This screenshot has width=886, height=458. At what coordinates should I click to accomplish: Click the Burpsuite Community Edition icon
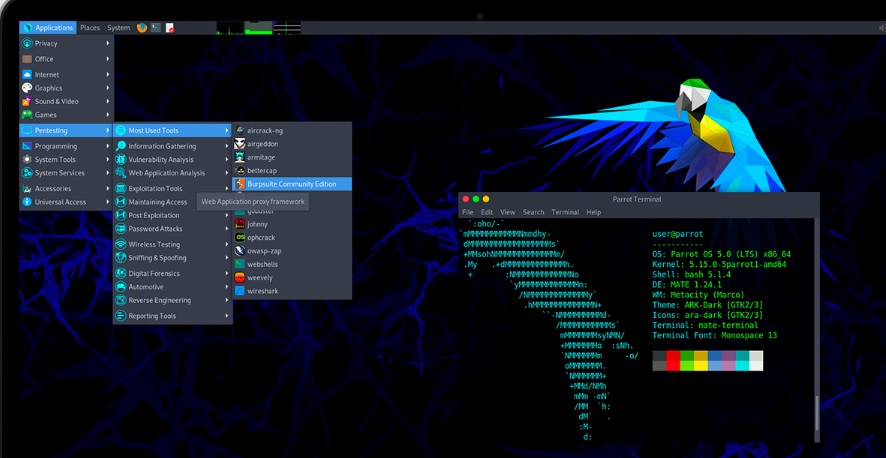[x=240, y=184]
